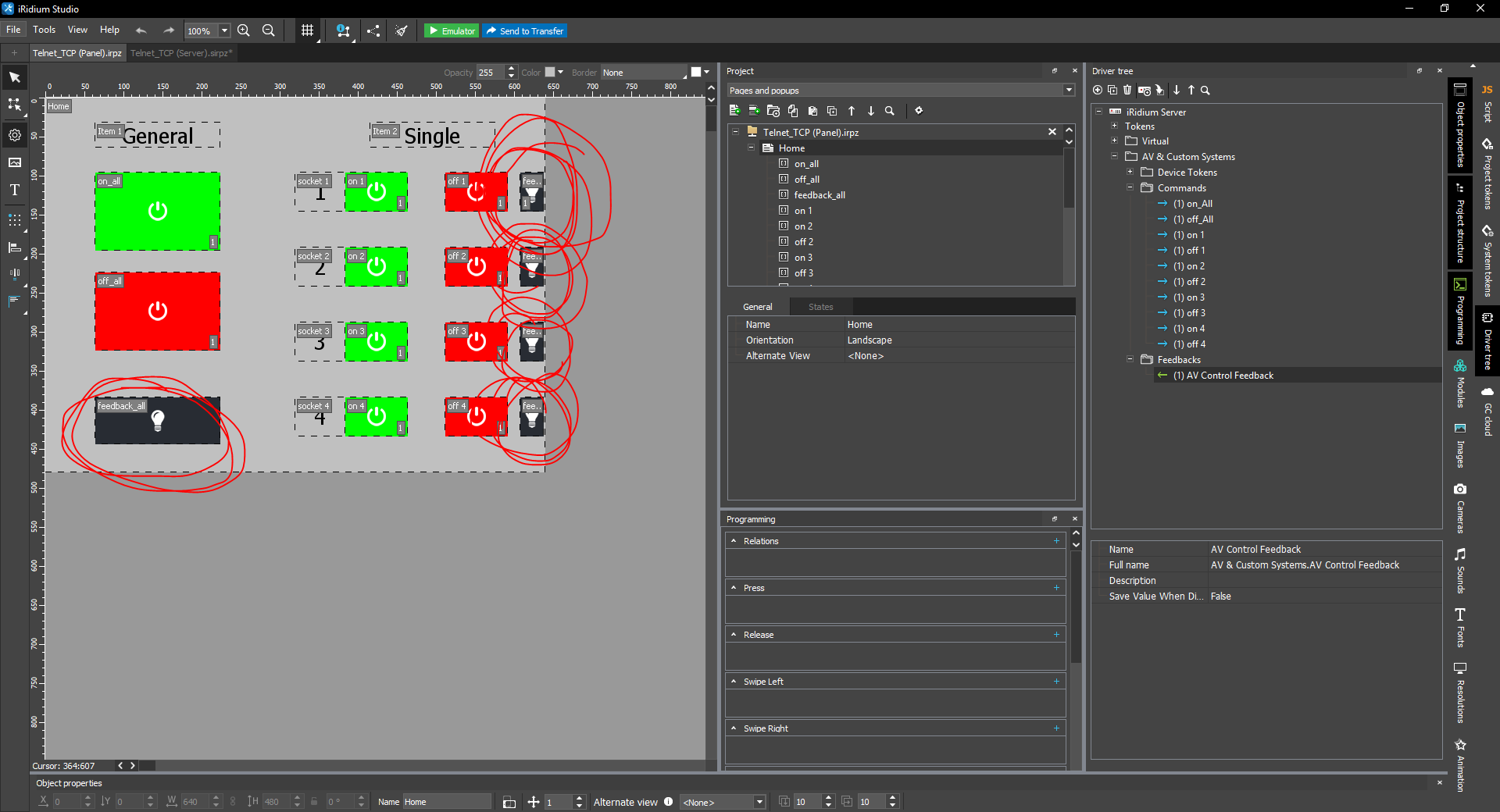Collapse the Commands folder in Driver tree
The height and width of the screenshot is (812, 1500).
pyautogui.click(x=1130, y=187)
